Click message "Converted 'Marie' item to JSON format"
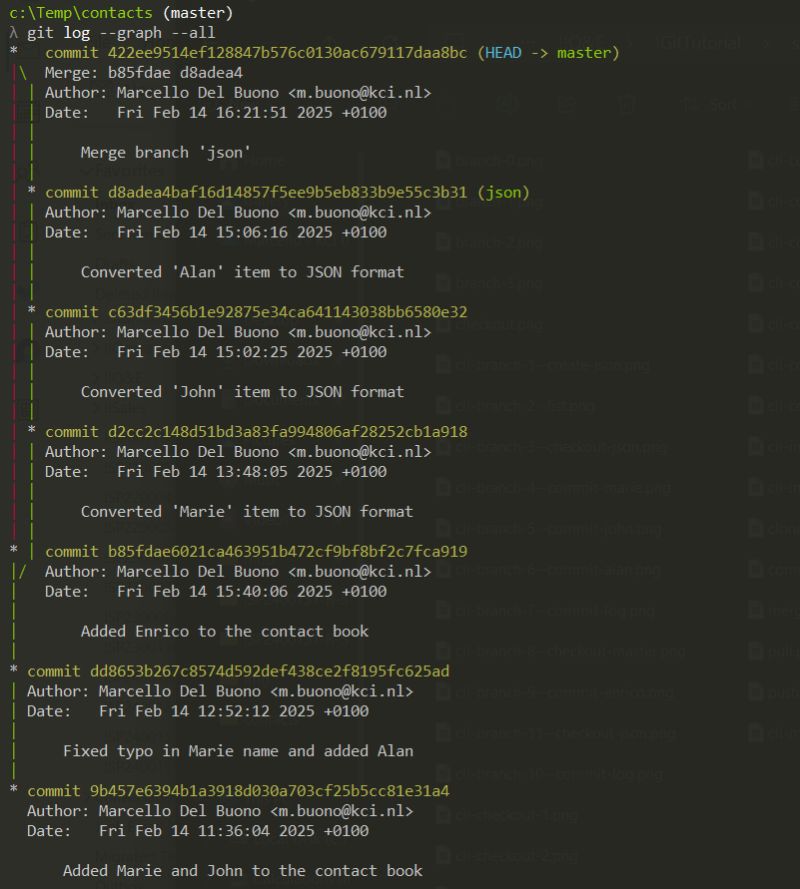 point(247,511)
